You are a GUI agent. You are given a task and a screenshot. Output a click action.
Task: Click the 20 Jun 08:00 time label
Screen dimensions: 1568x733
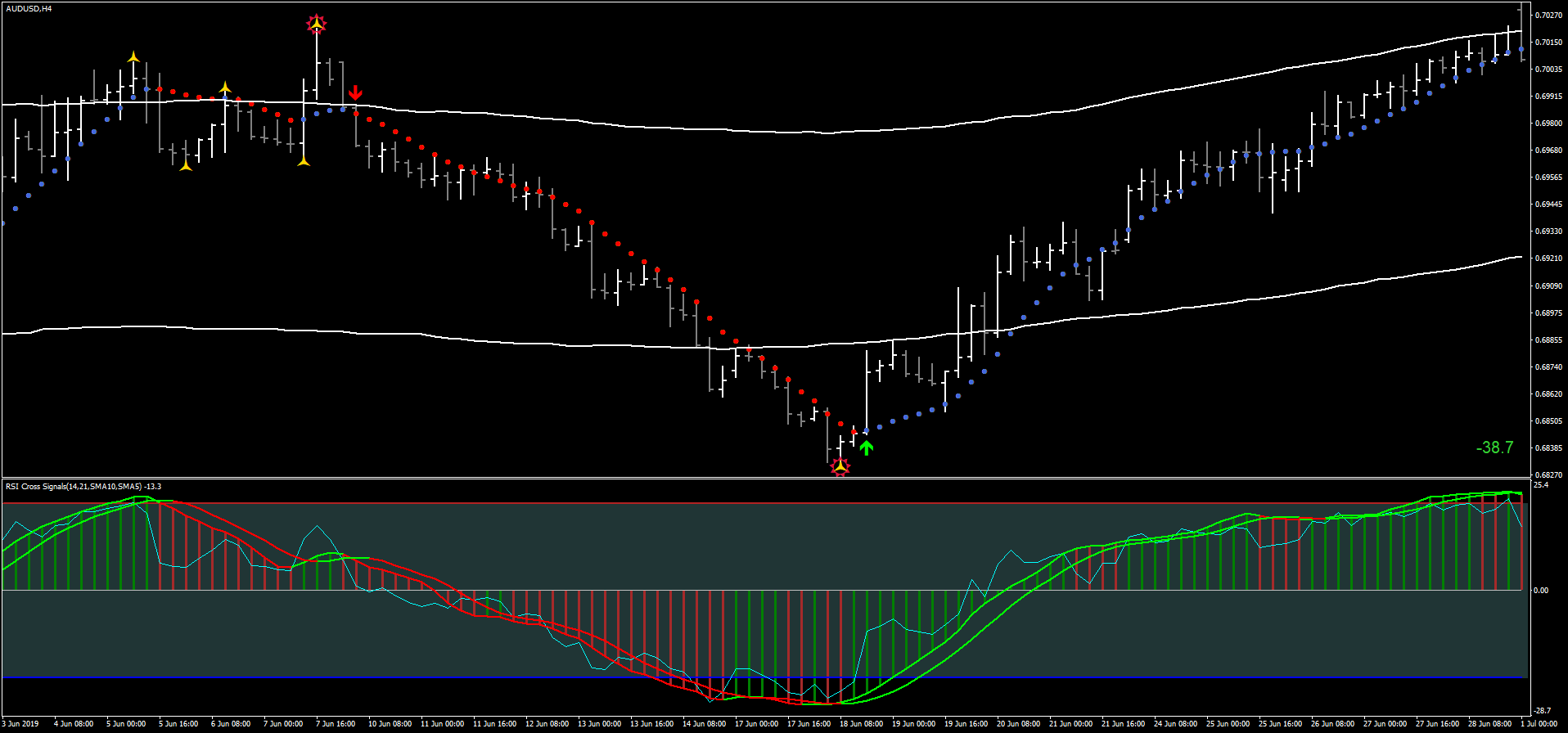[x=1018, y=724]
